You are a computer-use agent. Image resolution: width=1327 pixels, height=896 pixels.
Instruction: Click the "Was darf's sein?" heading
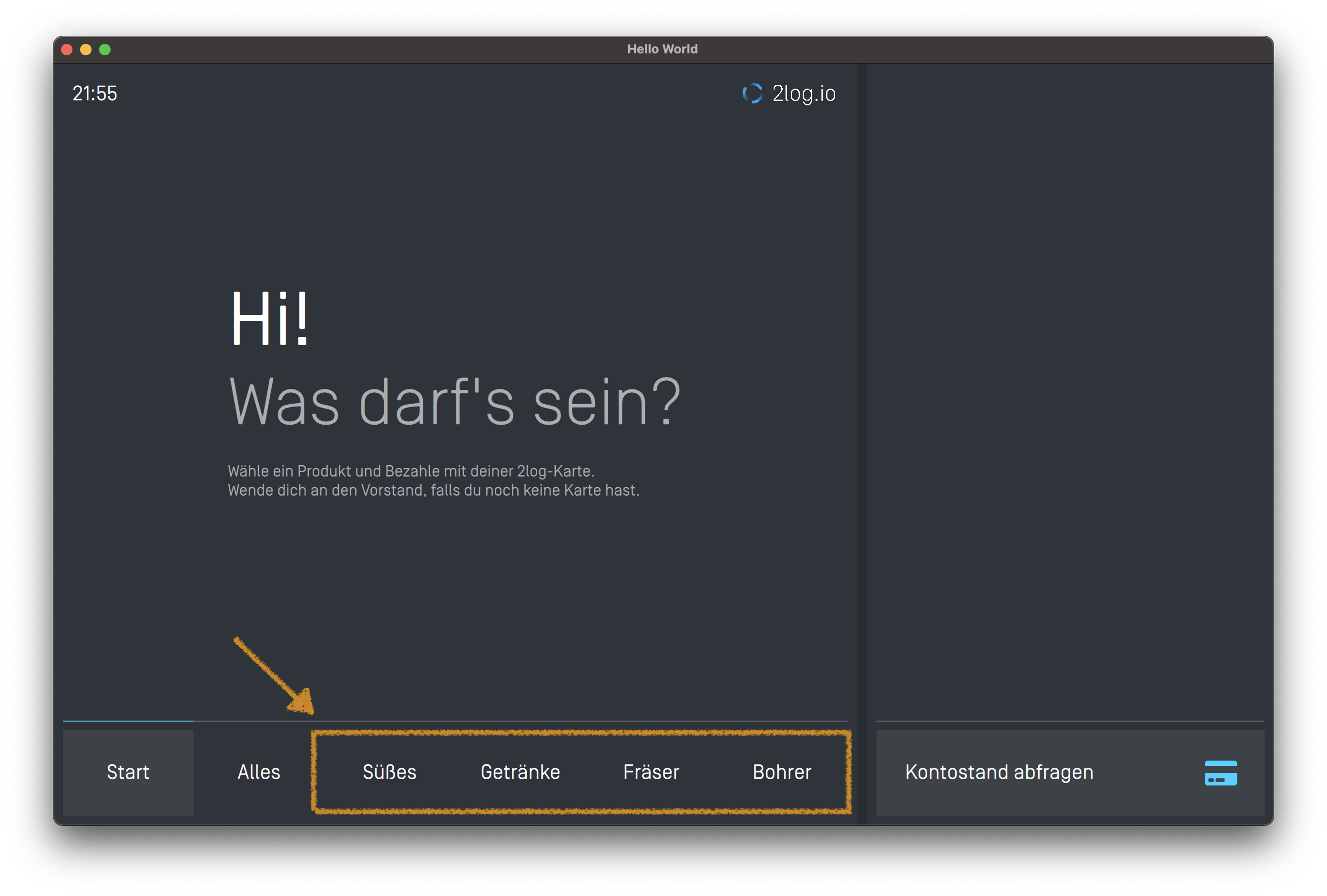click(x=455, y=402)
